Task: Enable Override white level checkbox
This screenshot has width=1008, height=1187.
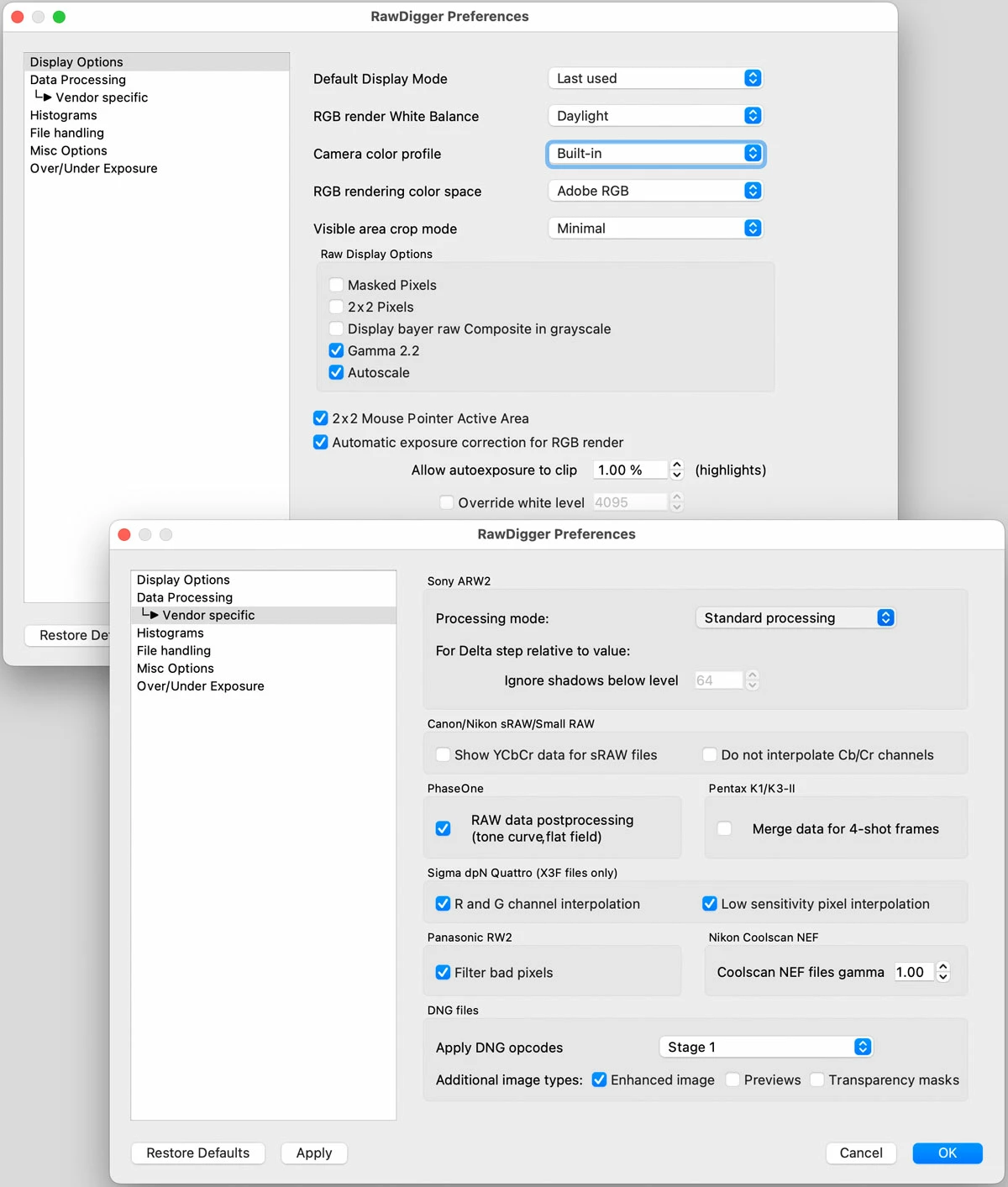Action: 447,502
